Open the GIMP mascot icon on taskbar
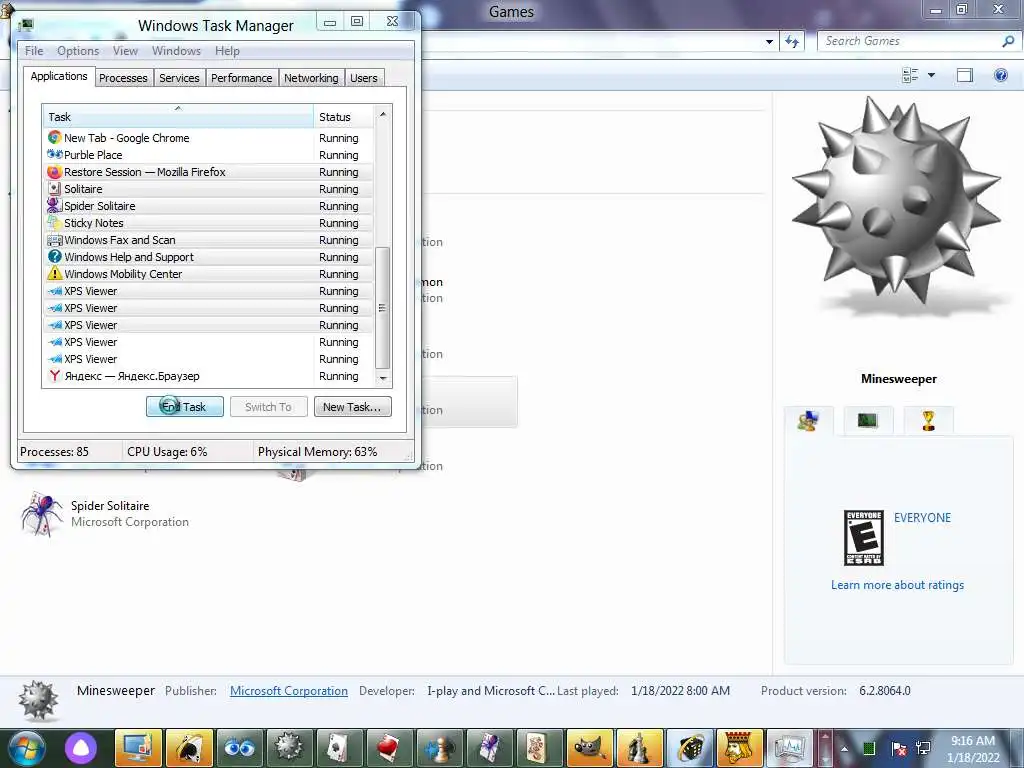The width and height of the screenshot is (1024, 768). click(589, 748)
